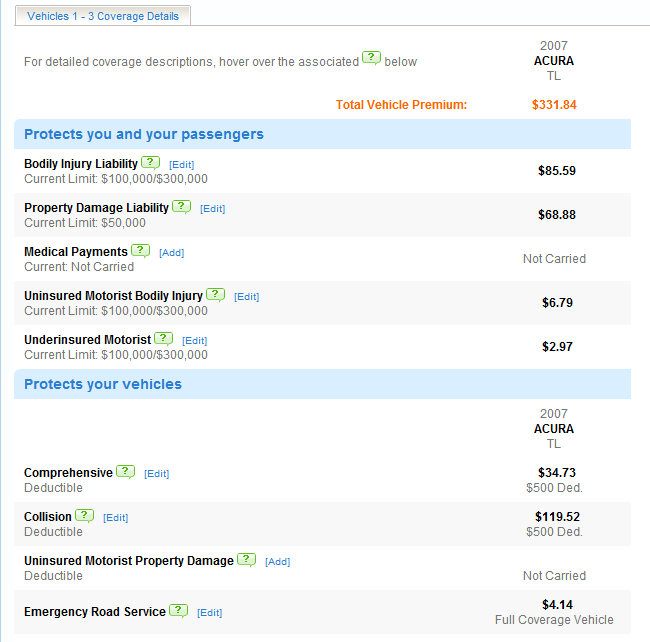Click the Emergency Road Service help icon

pos(178,610)
